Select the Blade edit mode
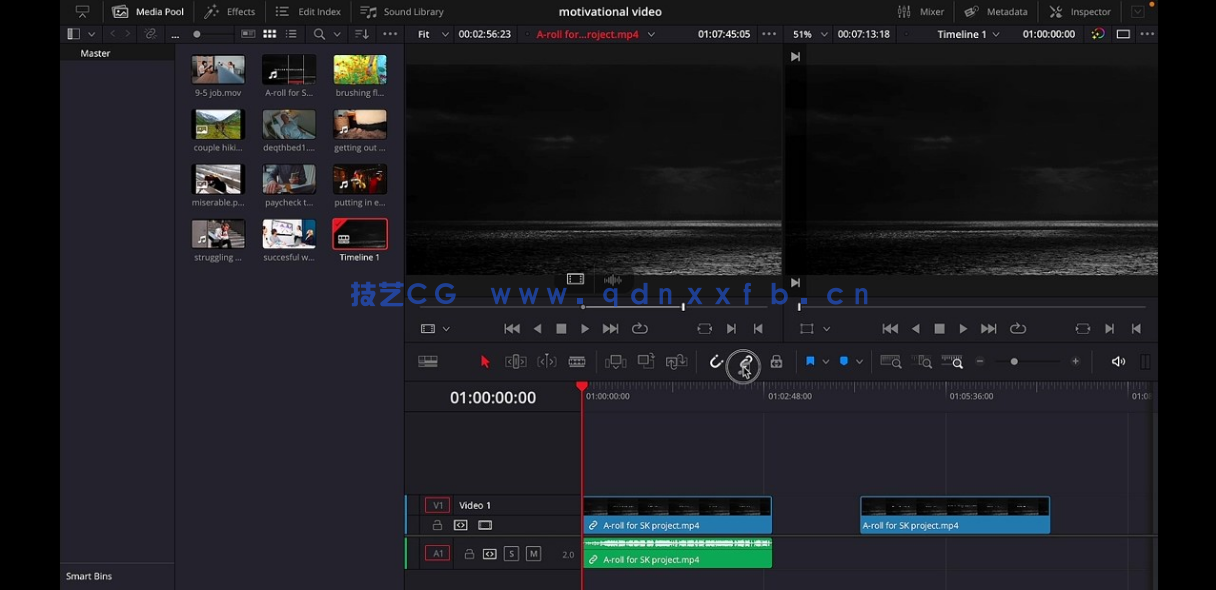This screenshot has width=1216, height=590. pos(576,361)
